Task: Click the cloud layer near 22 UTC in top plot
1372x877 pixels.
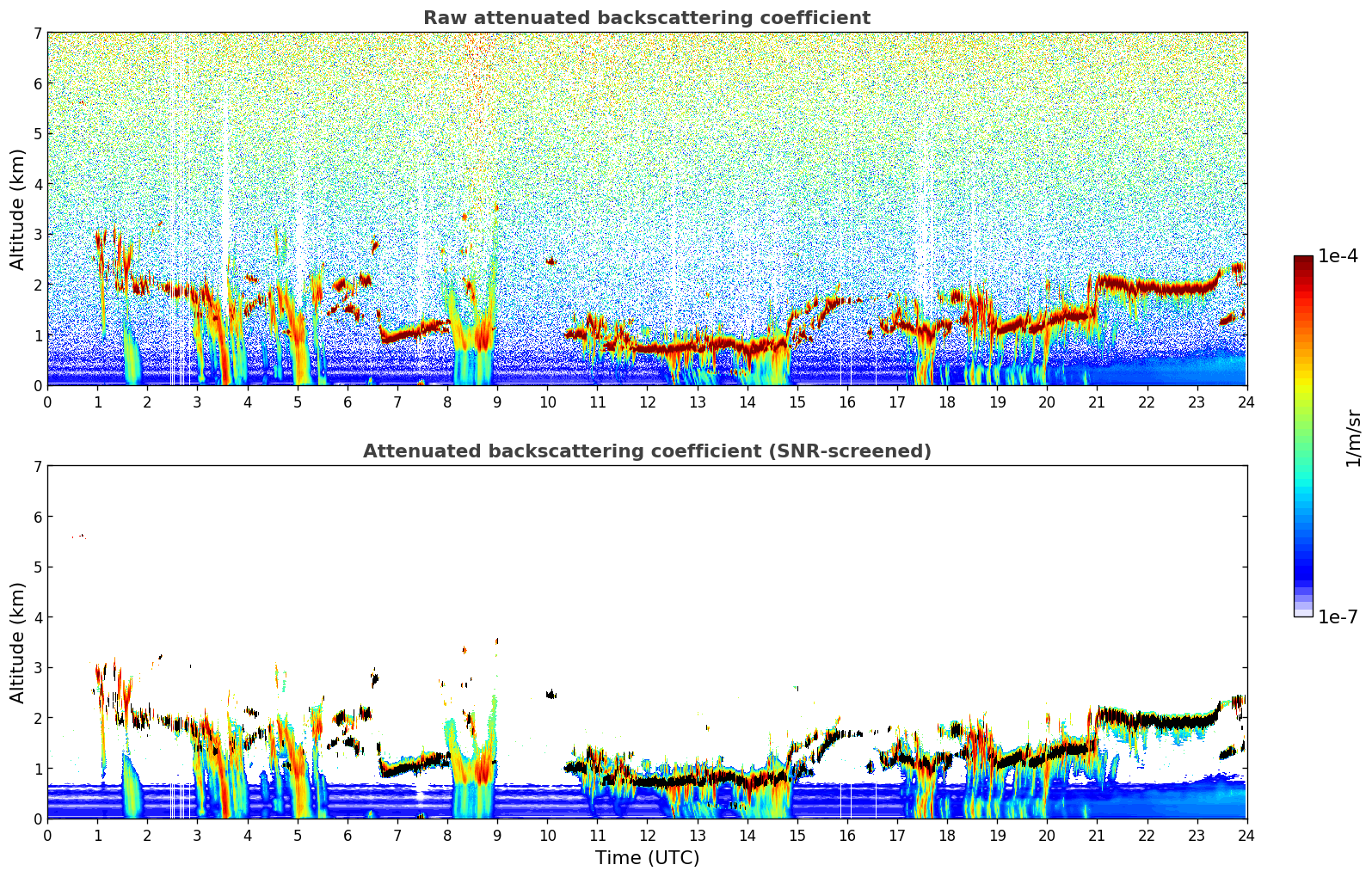Action: pos(1147,287)
